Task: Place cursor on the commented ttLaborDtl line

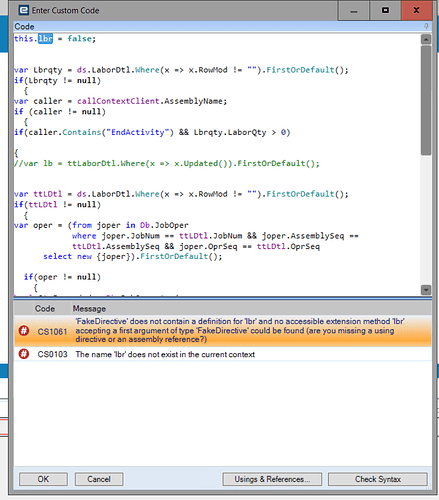Action: tap(167, 164)
